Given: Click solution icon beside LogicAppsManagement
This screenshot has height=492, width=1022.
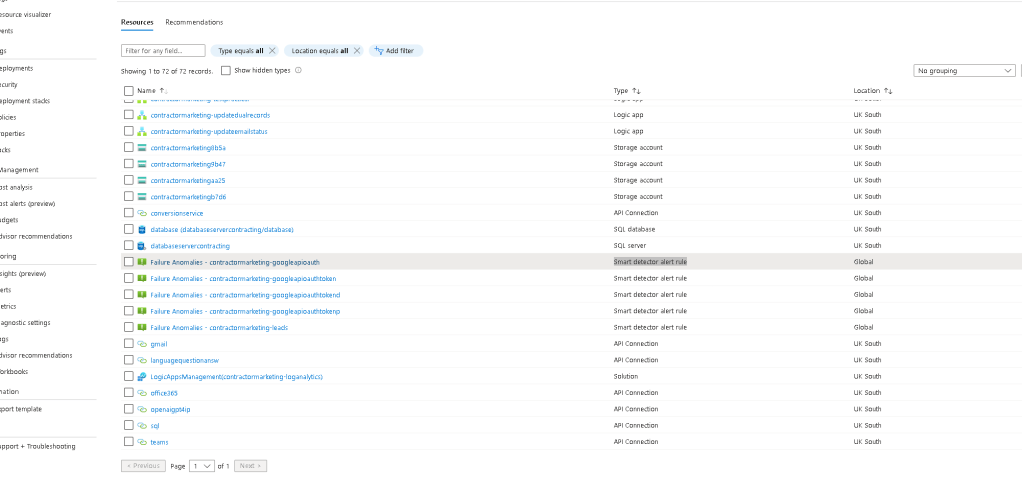Looking at the screenshot, I should coord(141,377).
